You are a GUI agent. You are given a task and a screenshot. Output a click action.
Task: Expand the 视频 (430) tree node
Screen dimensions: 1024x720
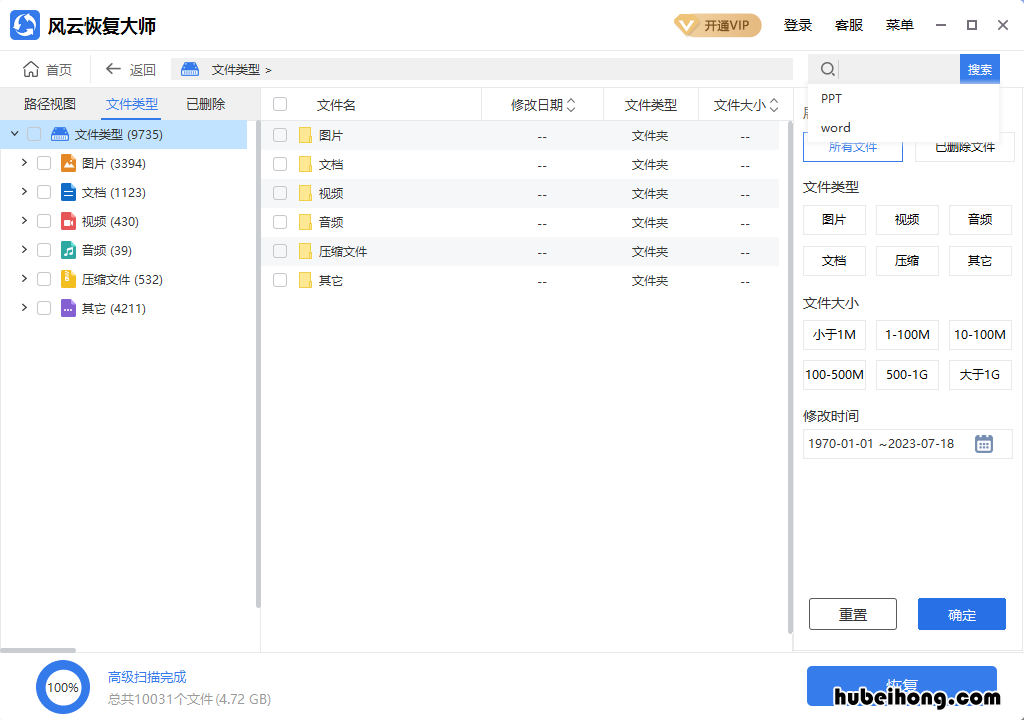(x=24, y=221)
